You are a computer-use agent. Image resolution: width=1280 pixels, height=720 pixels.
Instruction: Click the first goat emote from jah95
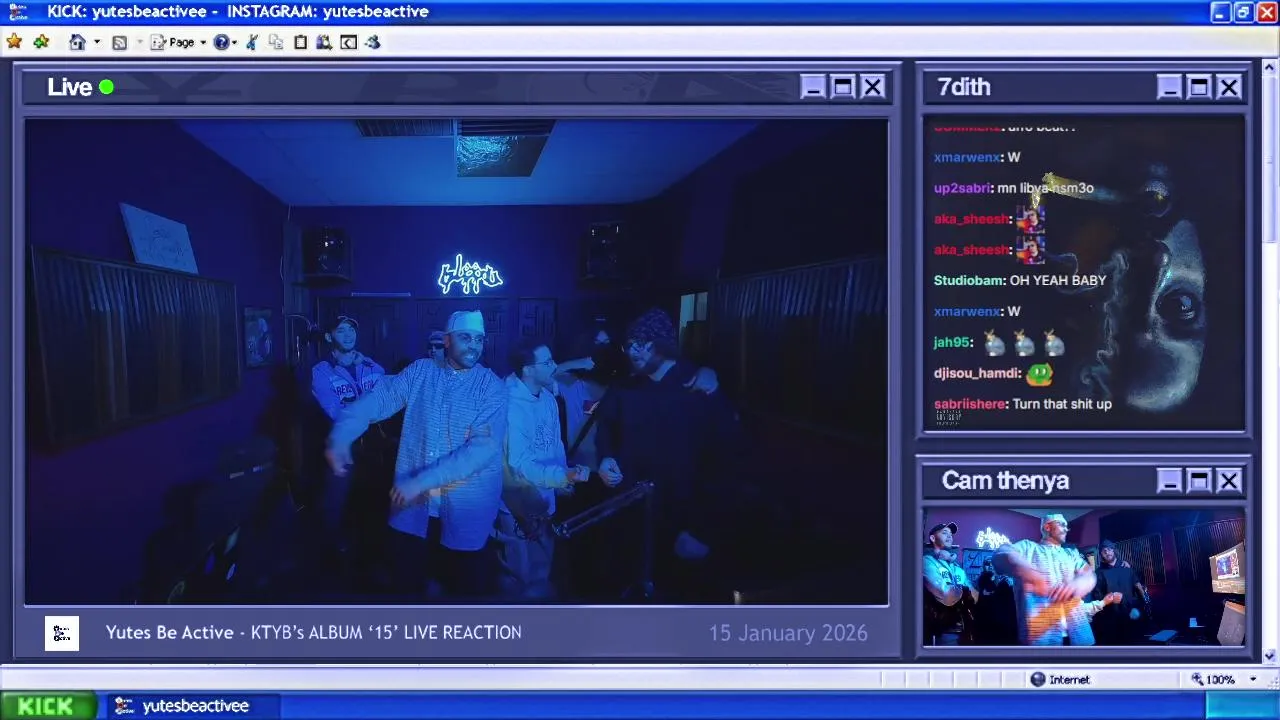tap(993, 343)
